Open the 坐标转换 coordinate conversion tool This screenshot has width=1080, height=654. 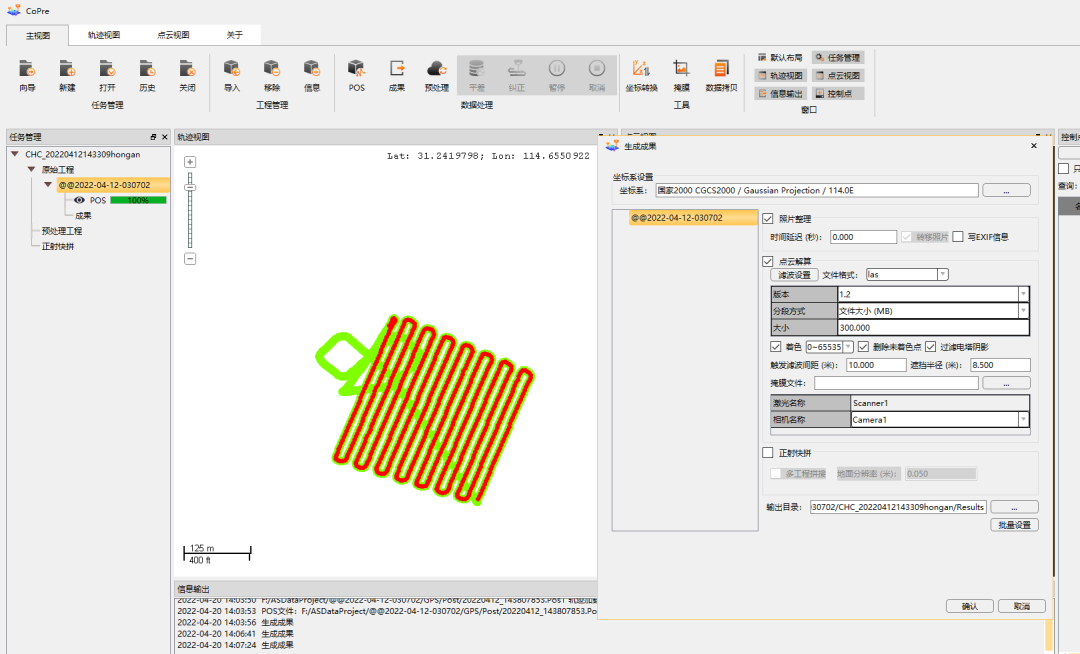641,70
